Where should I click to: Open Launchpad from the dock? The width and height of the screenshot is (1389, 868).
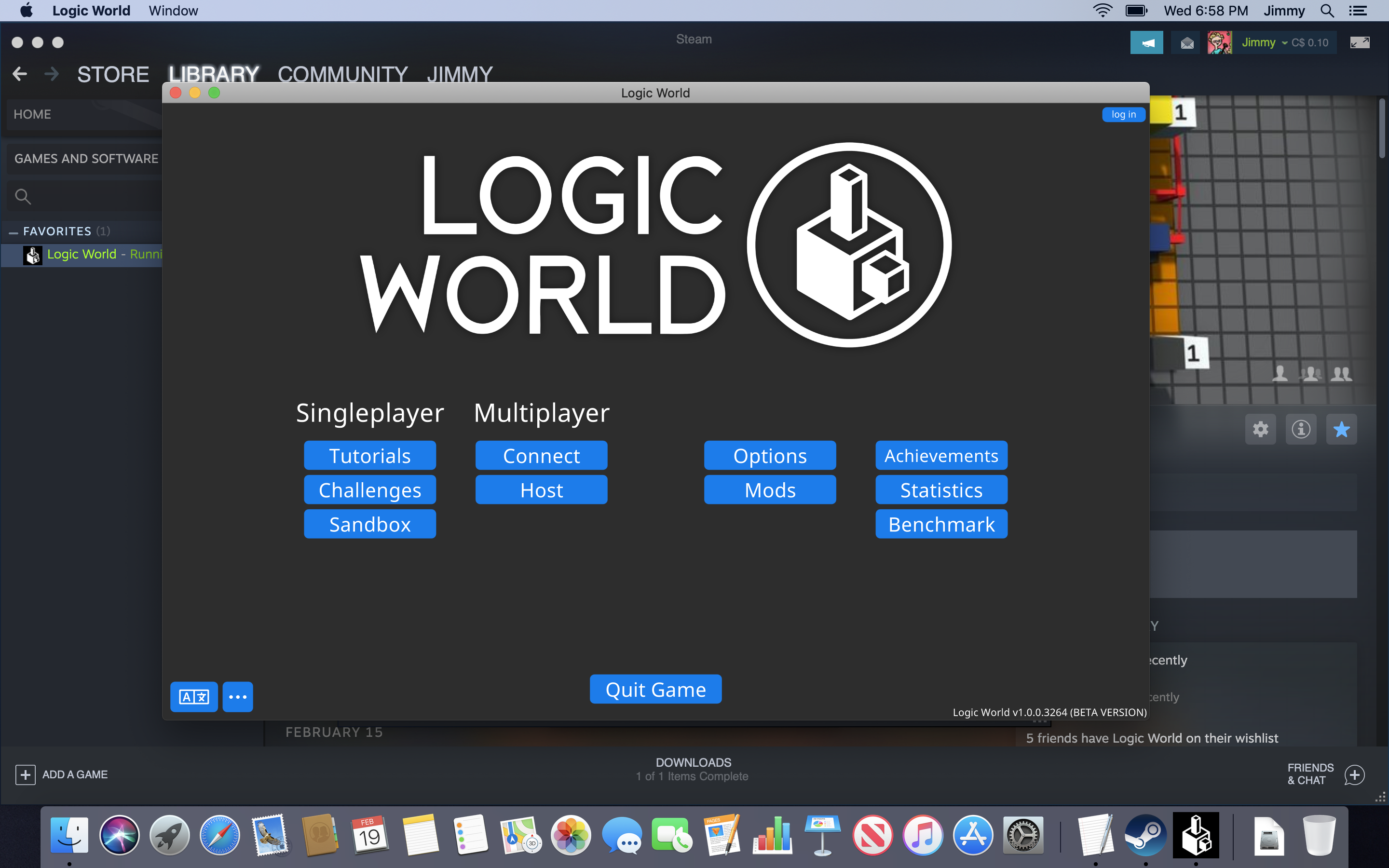click(169, 835)
